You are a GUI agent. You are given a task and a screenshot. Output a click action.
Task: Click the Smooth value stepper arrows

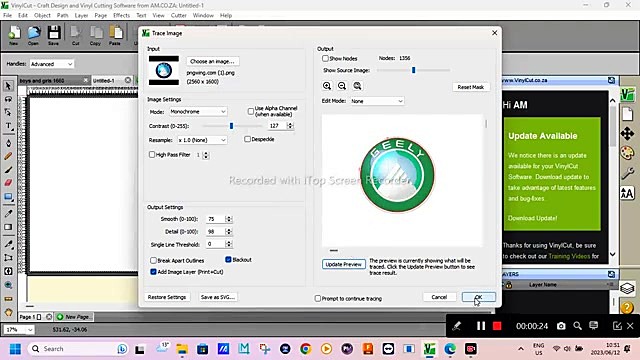coord(229,219)
